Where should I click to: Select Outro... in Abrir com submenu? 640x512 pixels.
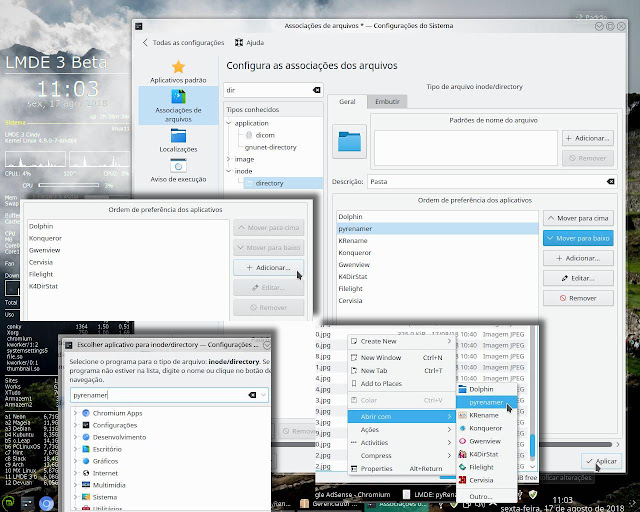click(x=486, y=496)
